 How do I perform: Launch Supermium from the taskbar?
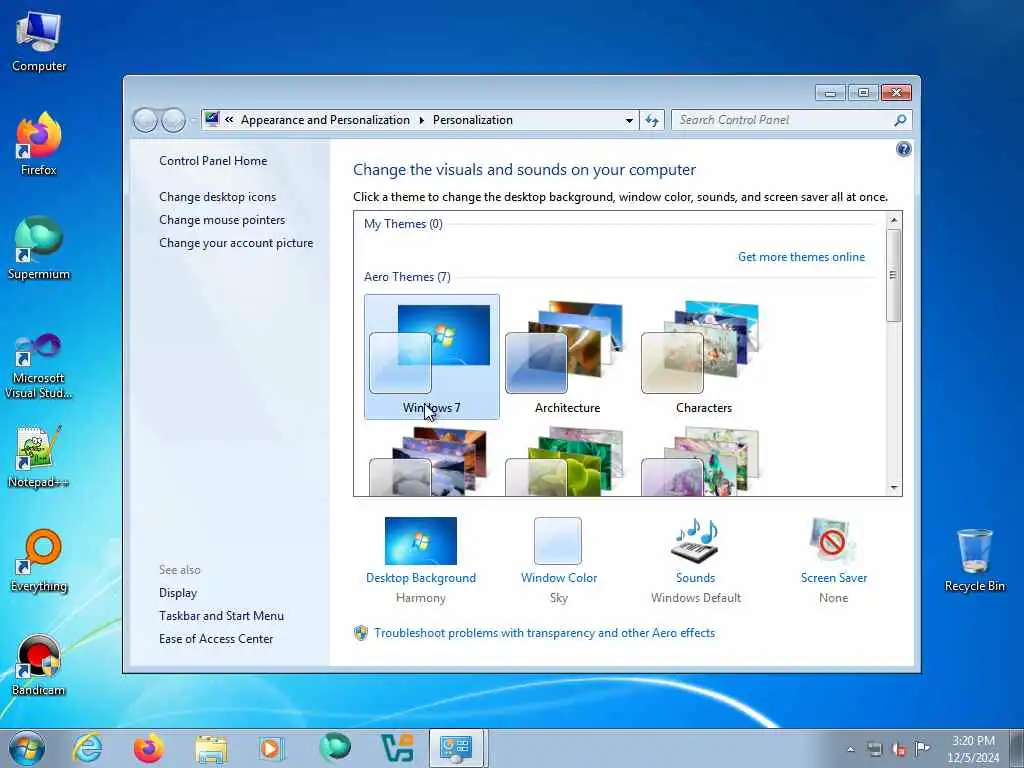(x=335, y=747)
